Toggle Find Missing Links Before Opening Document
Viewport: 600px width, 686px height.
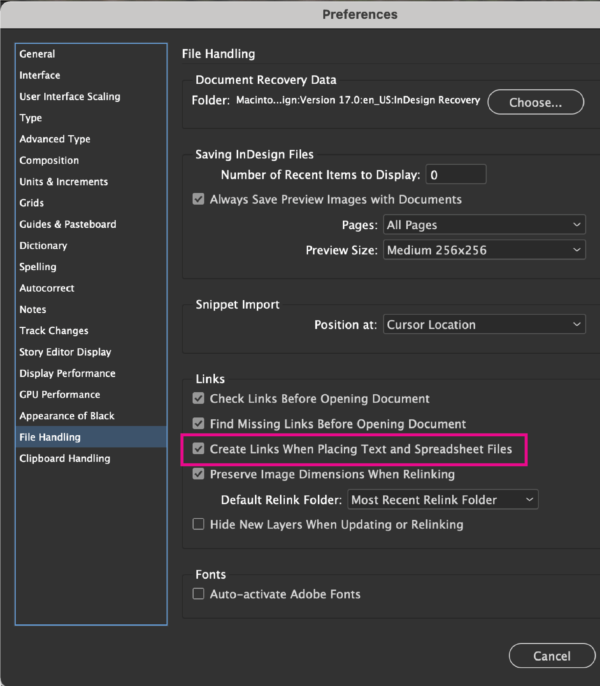198,424
